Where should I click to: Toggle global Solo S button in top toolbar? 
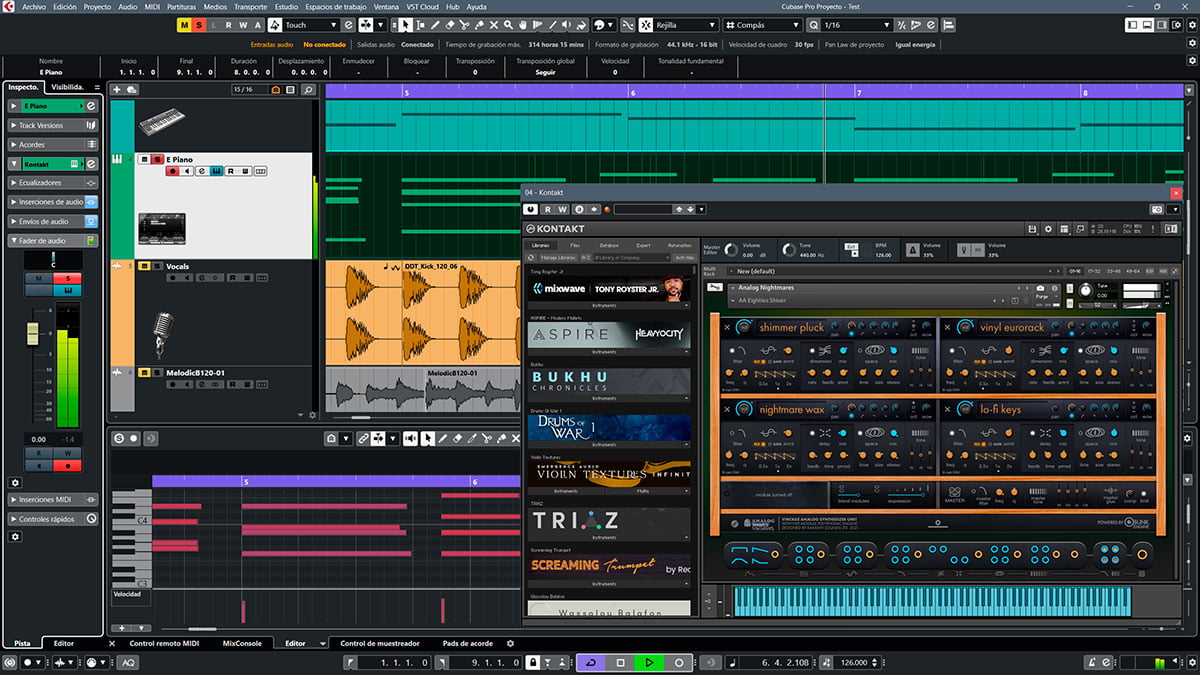pos(199,25)
